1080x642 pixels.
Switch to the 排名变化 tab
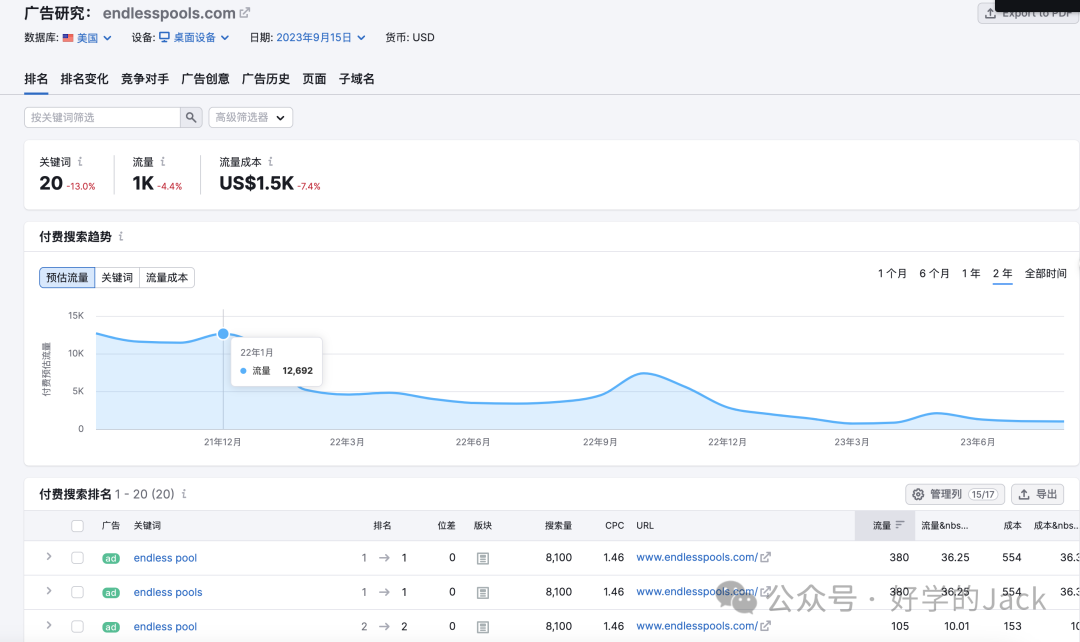point(84,79)
